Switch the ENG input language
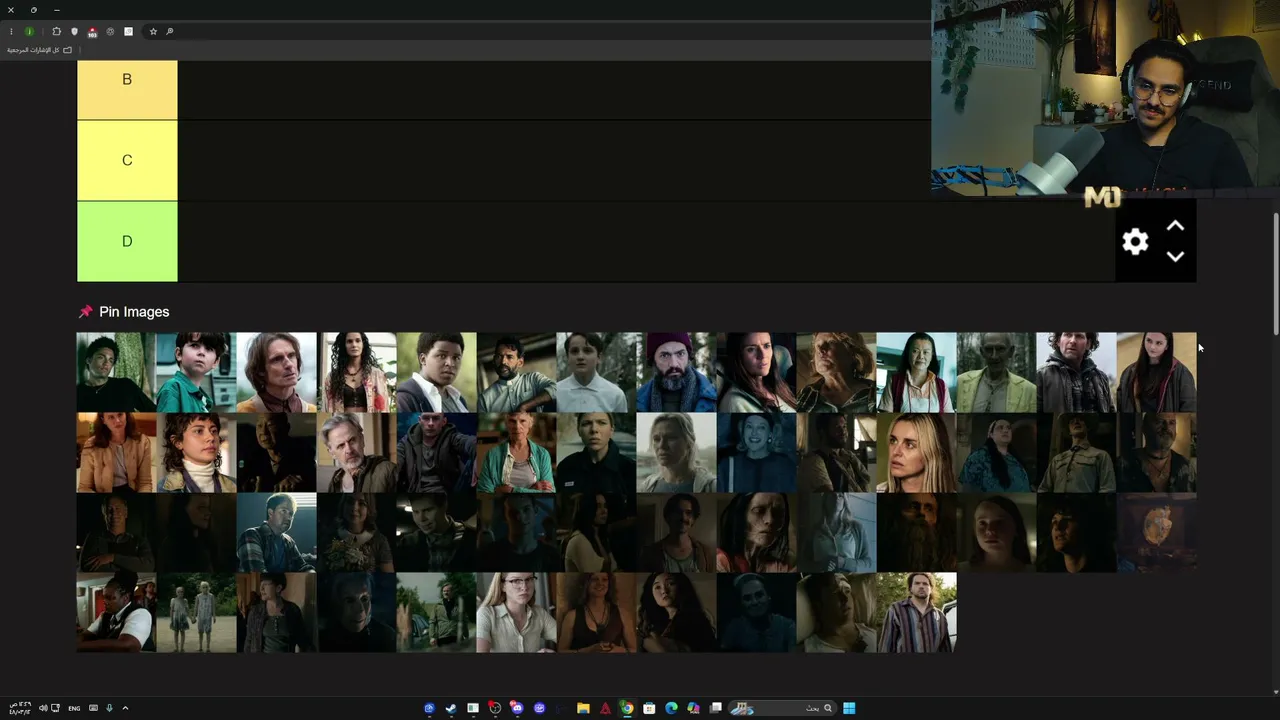The width and height of the screenshot is (1280, 720). point(74,708)
